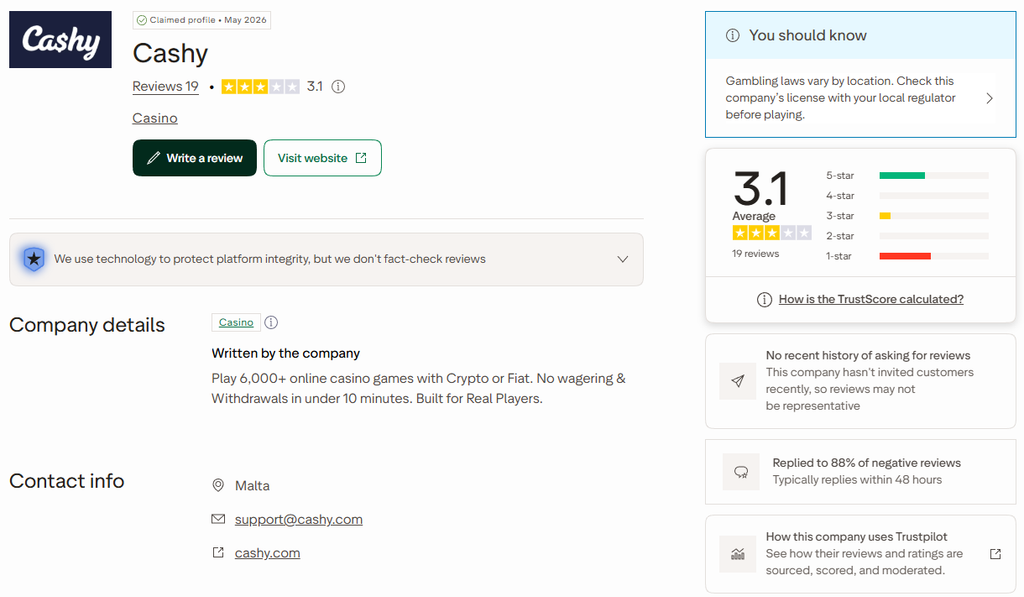Click the envelope icon by support email
This screenshot has width=1024, height=597.
pos(218,519)
